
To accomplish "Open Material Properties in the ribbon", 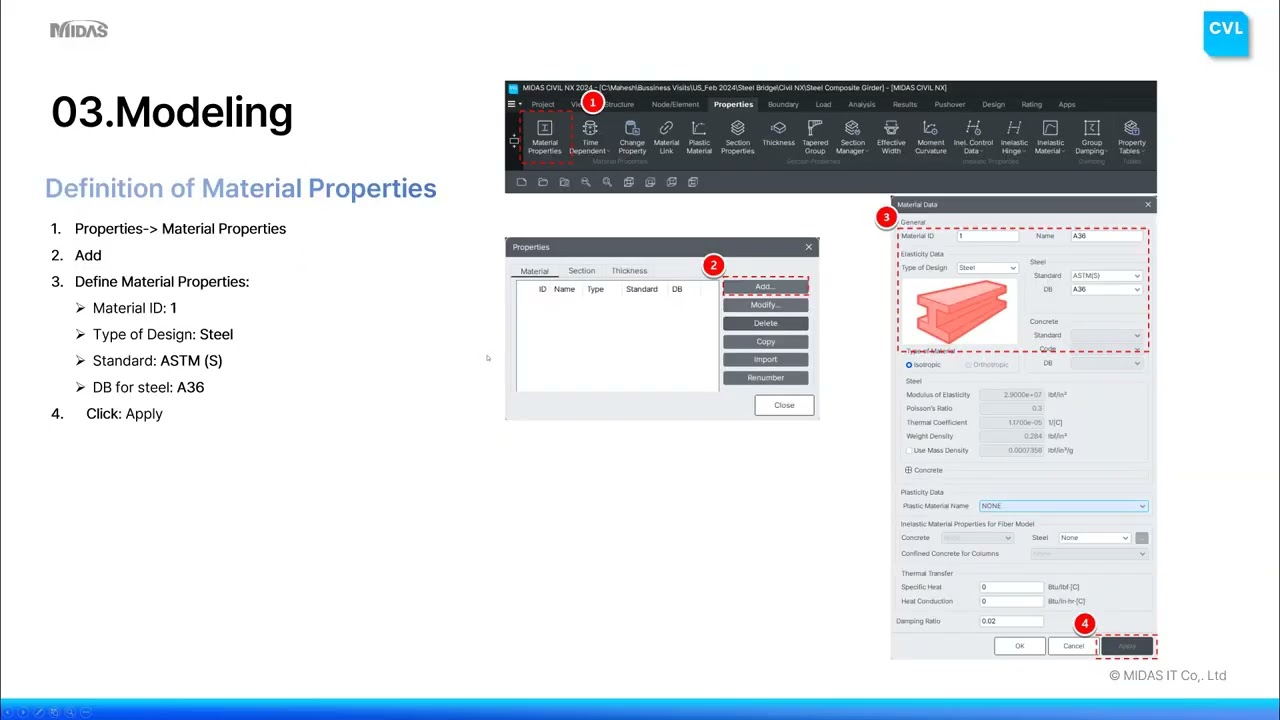I will [x=545, y=137].
